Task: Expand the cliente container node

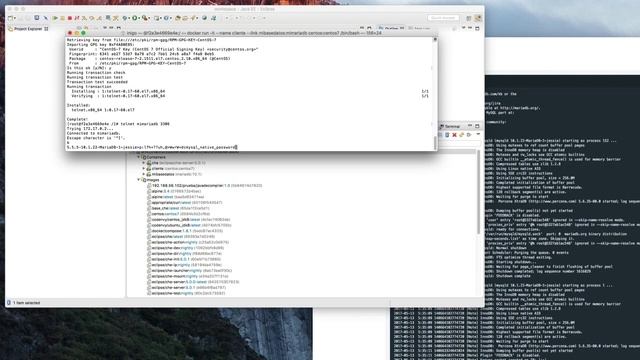Action: [144, 169]
